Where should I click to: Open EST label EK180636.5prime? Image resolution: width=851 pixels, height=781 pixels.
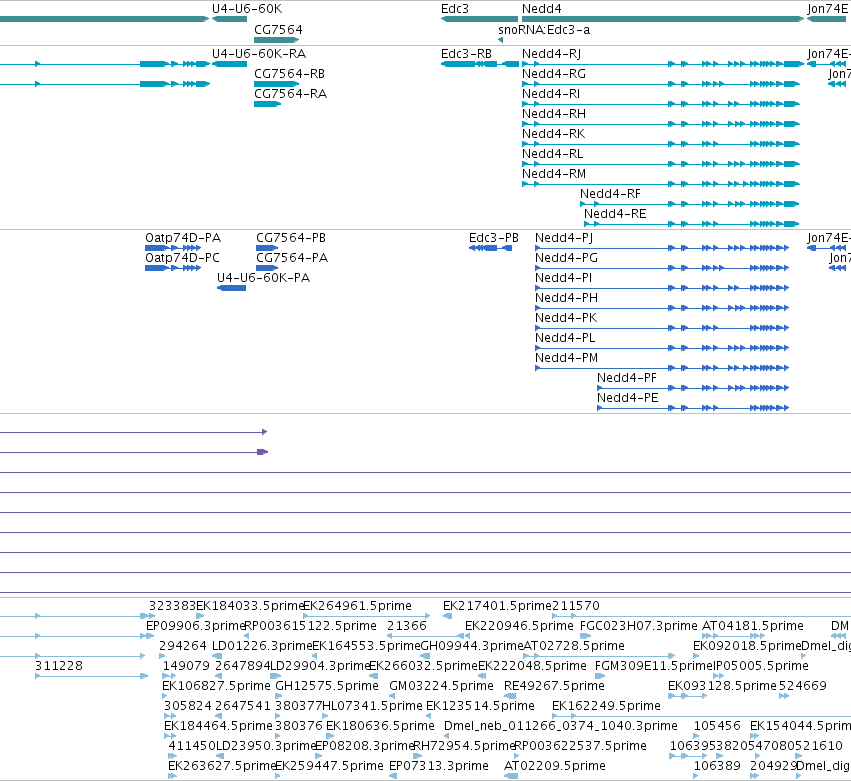coord(380,726)
